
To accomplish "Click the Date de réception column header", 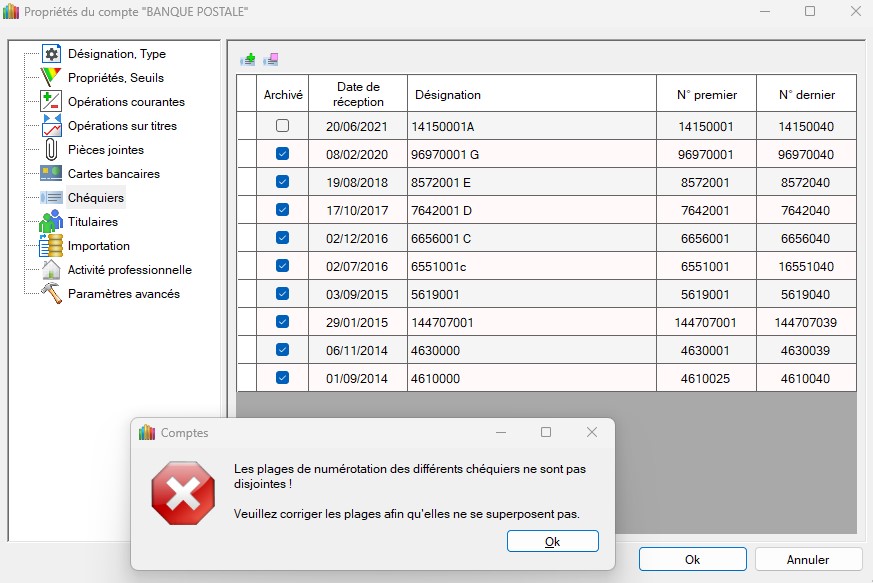I will coord(360,94).
